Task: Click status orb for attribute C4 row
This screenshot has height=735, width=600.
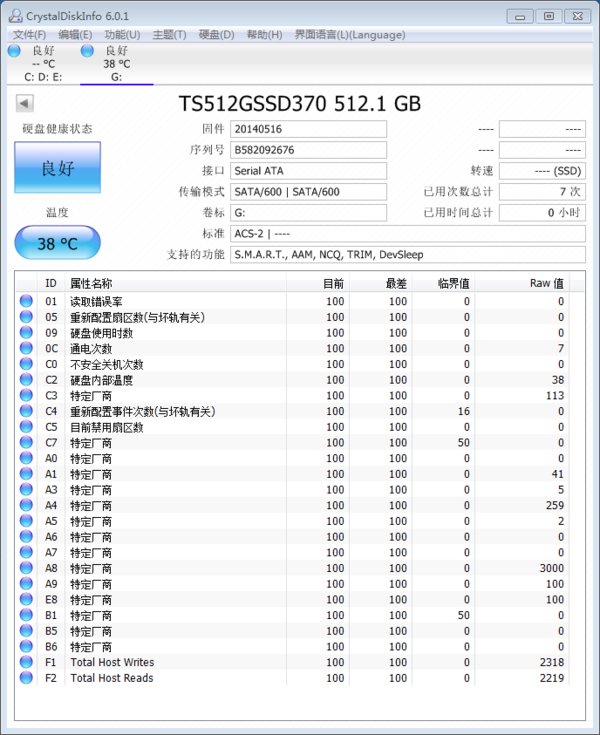Action: click(x=26, y=411)
